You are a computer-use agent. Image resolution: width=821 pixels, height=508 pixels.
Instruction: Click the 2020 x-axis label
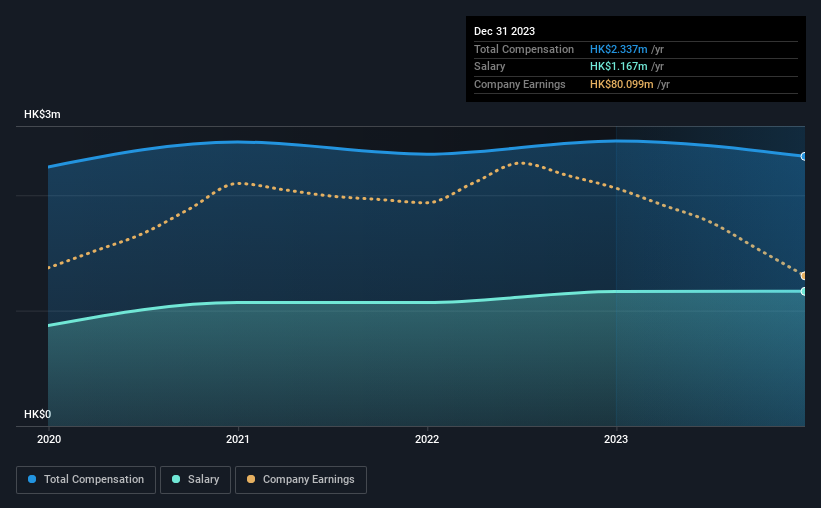click(49, 439)
